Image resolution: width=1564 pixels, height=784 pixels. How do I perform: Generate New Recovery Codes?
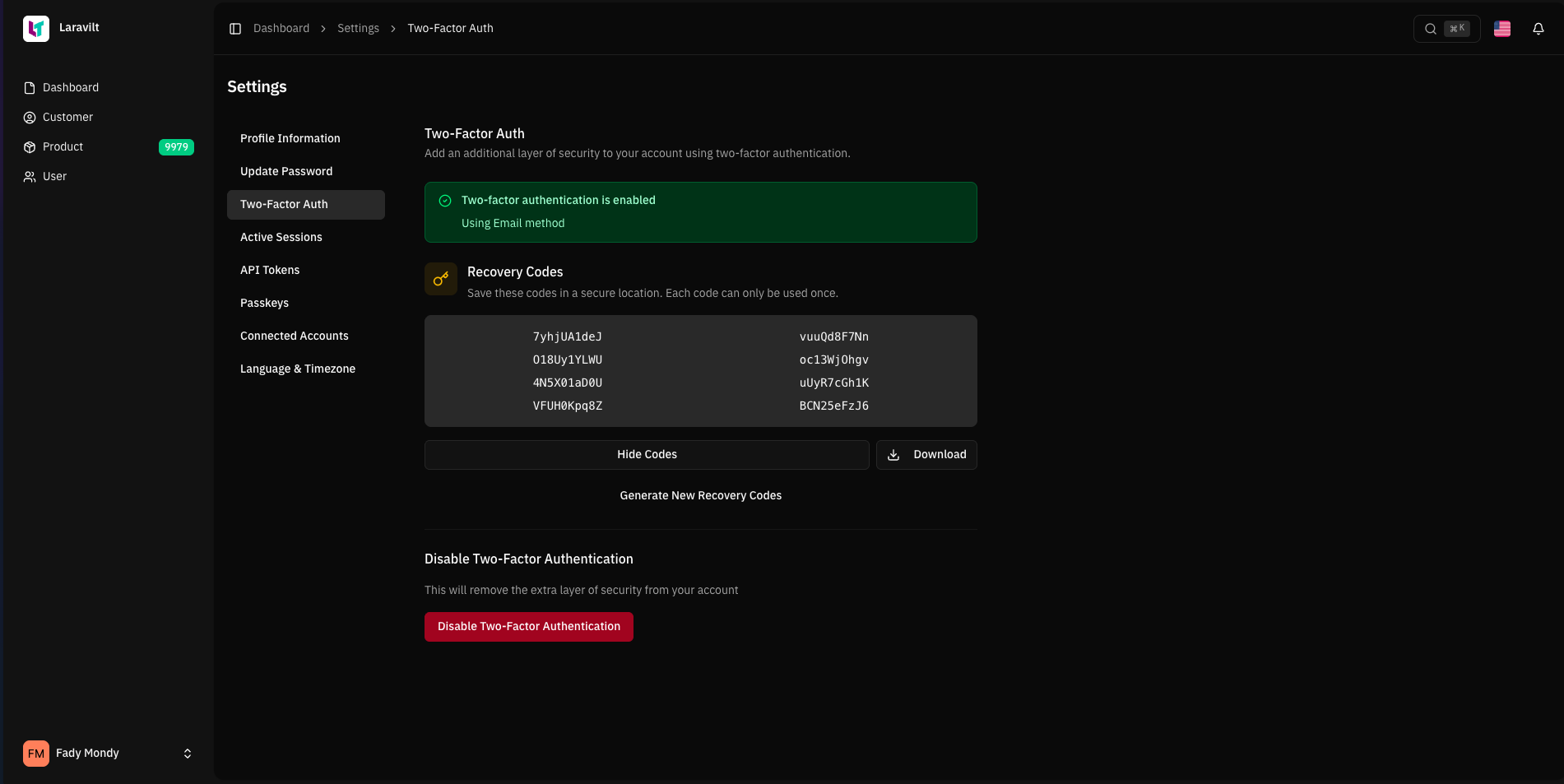pos(700,495)
